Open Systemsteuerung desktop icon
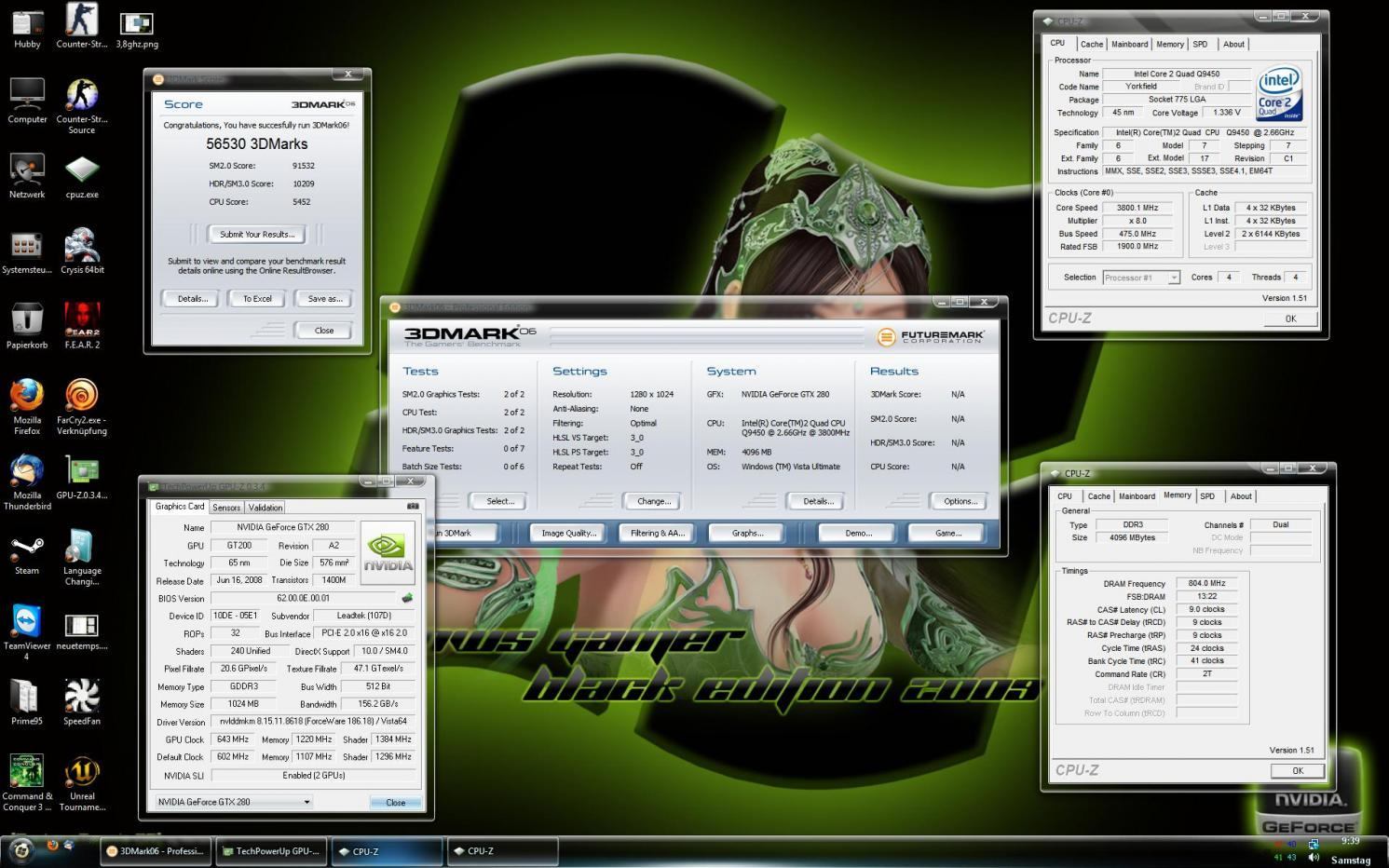The height and width of the screenshot is (868, 1389). tap(27, 251)
